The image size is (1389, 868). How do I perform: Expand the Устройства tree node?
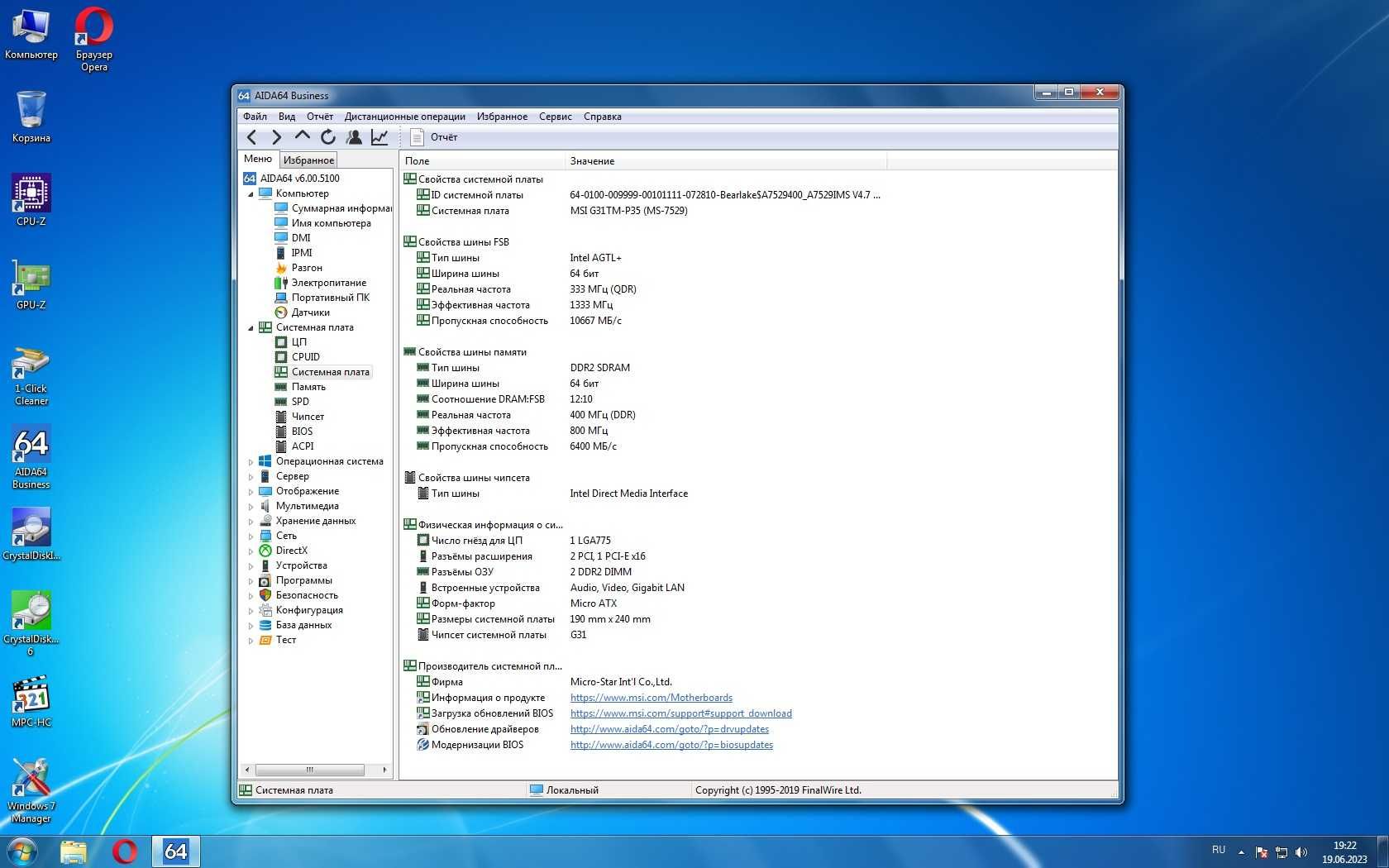point(251,566)
